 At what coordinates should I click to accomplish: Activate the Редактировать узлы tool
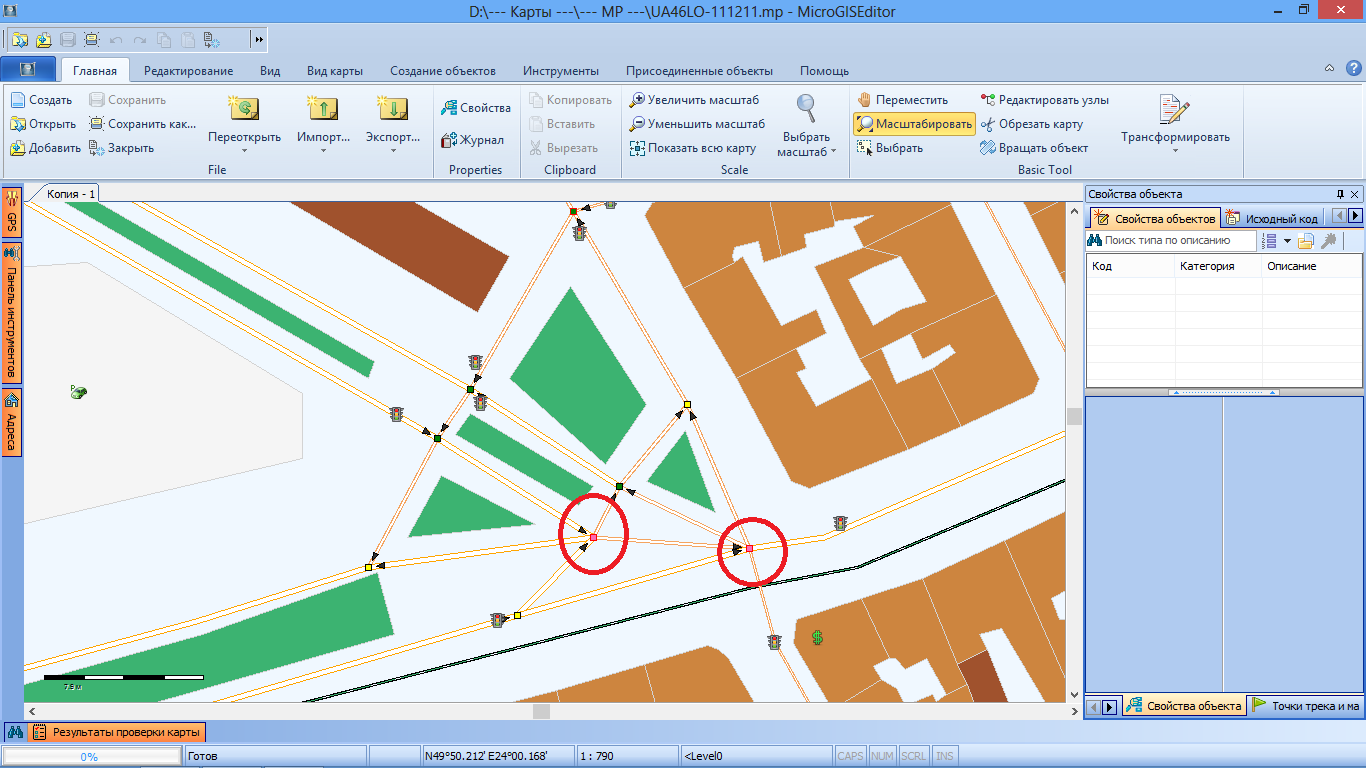pyautogui.click(x=1044, y=100)
